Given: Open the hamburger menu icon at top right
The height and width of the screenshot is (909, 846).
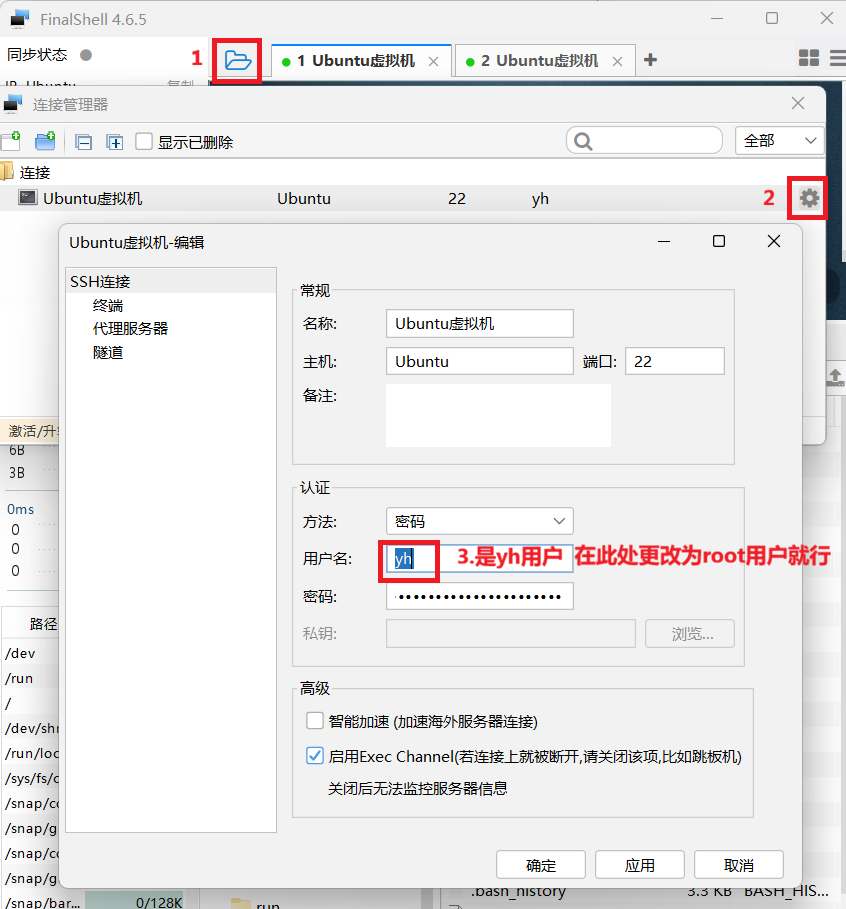Looking at the screenshot, I should click(x=838, y=58).
